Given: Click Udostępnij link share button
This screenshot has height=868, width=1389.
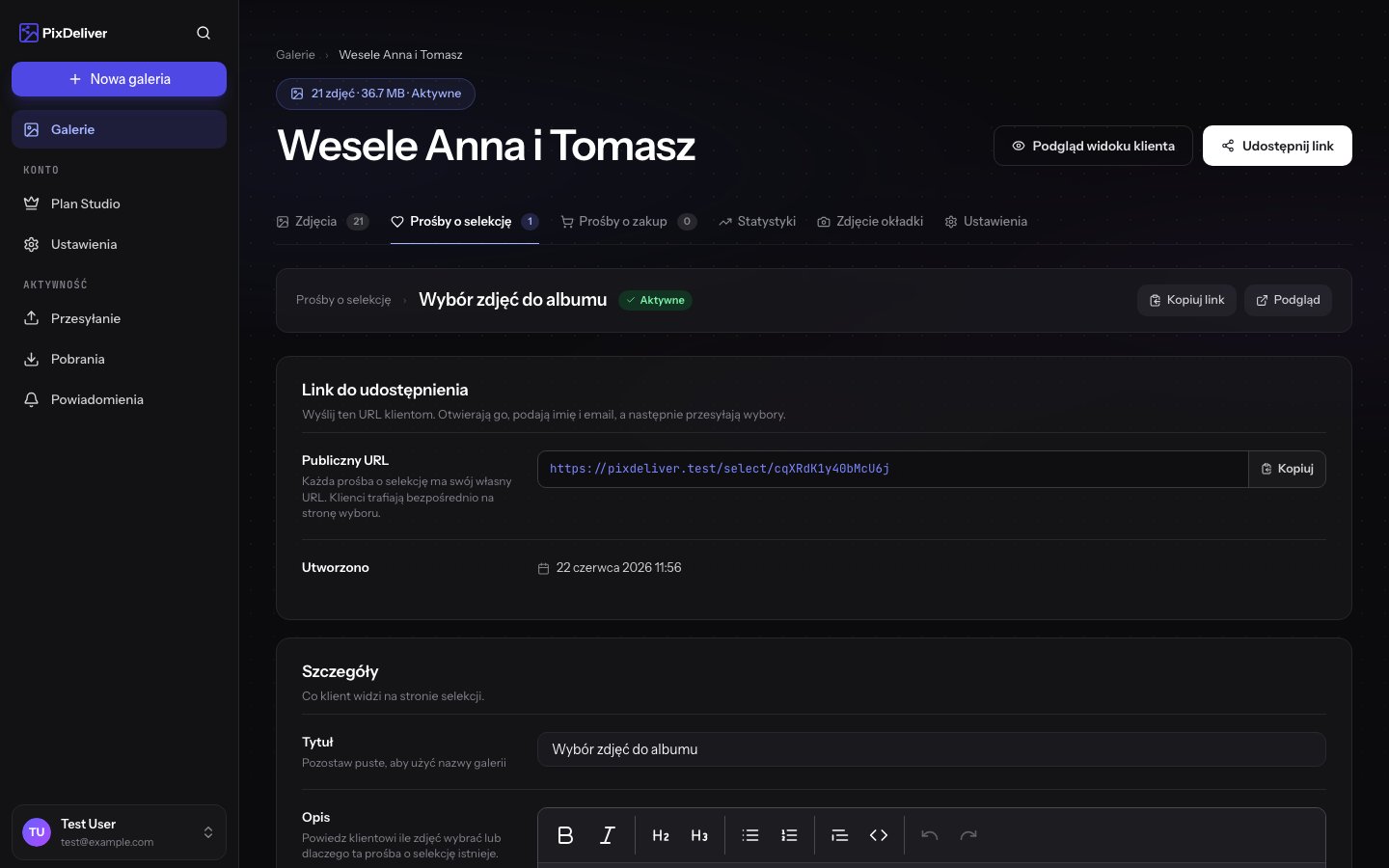Looking at the screenshot, I should (x=1277, y=146).
